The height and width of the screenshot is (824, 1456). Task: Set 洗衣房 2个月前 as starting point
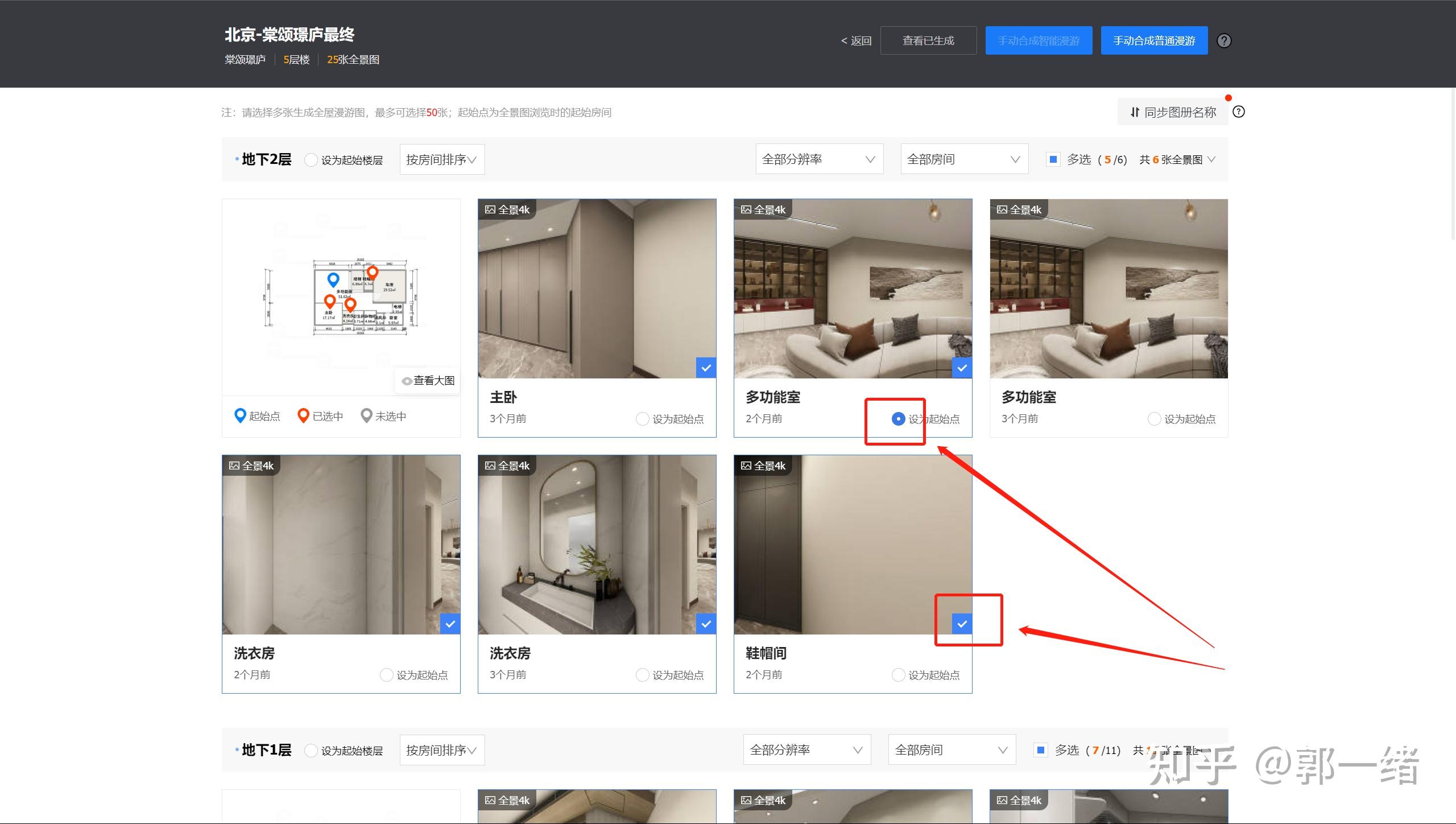(386, 675)
